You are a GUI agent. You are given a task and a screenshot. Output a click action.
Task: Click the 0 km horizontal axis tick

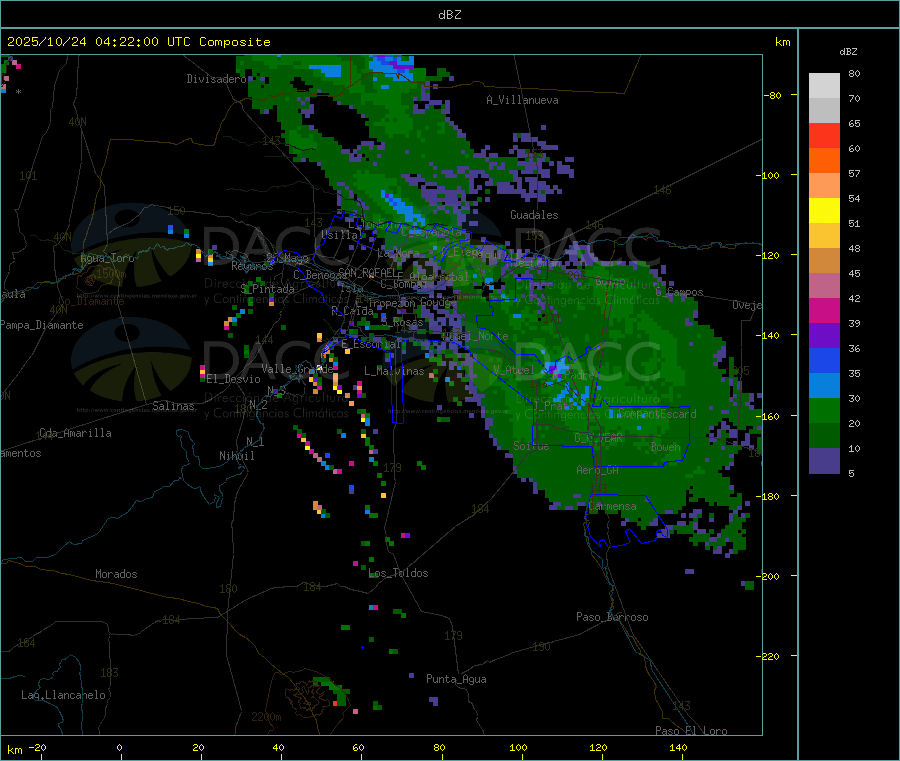119,747
